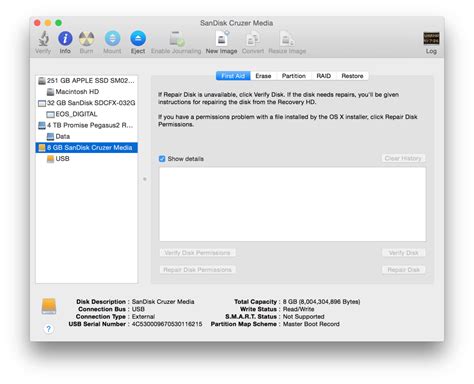Click the Not Supported S.M.A.R.T. status
This screenshot has width=474, height=384.
coord(304,317)
